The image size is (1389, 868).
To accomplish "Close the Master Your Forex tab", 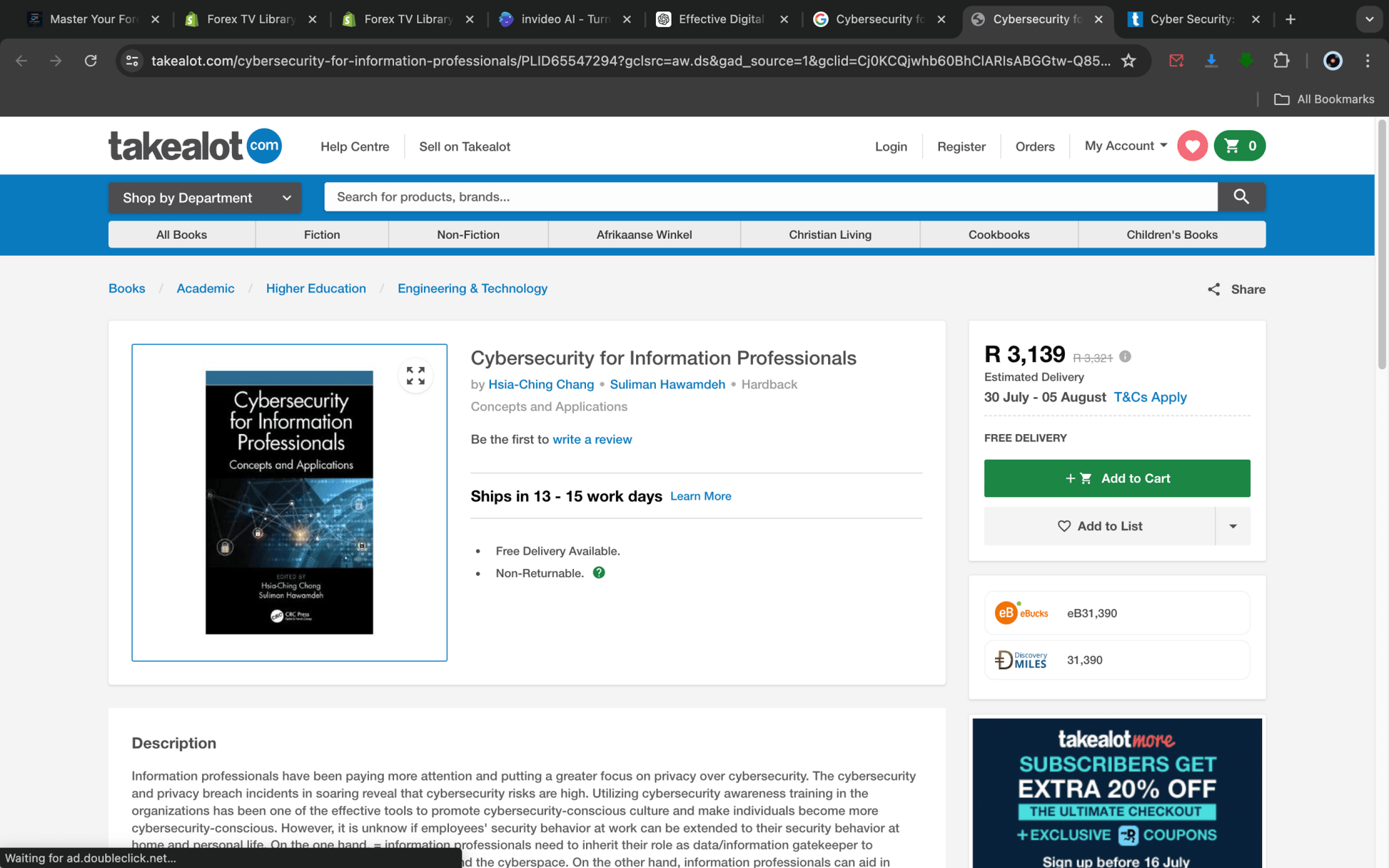I will pos(155,19).
